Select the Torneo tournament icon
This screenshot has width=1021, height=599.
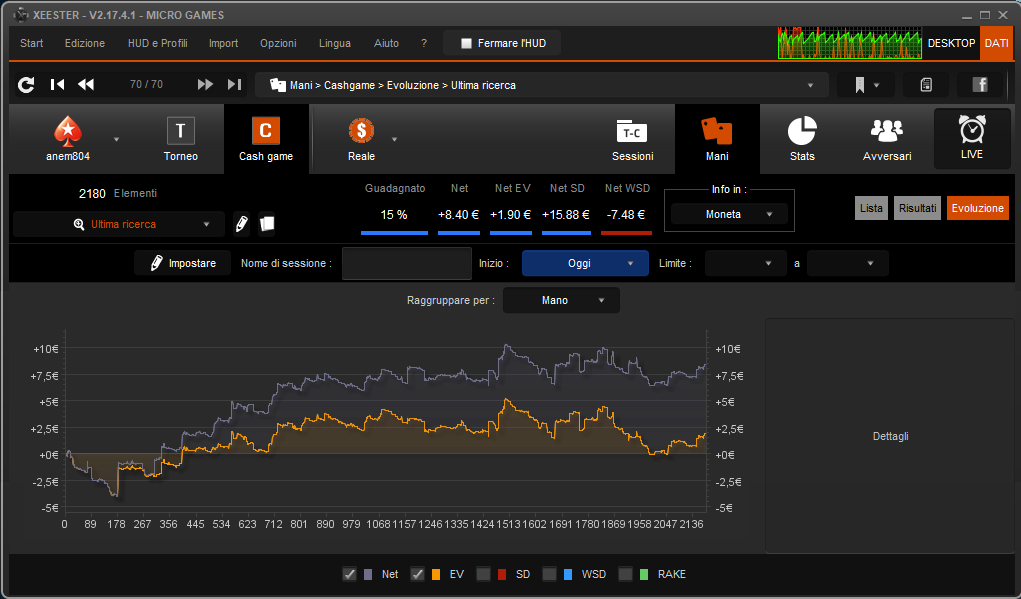[x=180, y=131]
